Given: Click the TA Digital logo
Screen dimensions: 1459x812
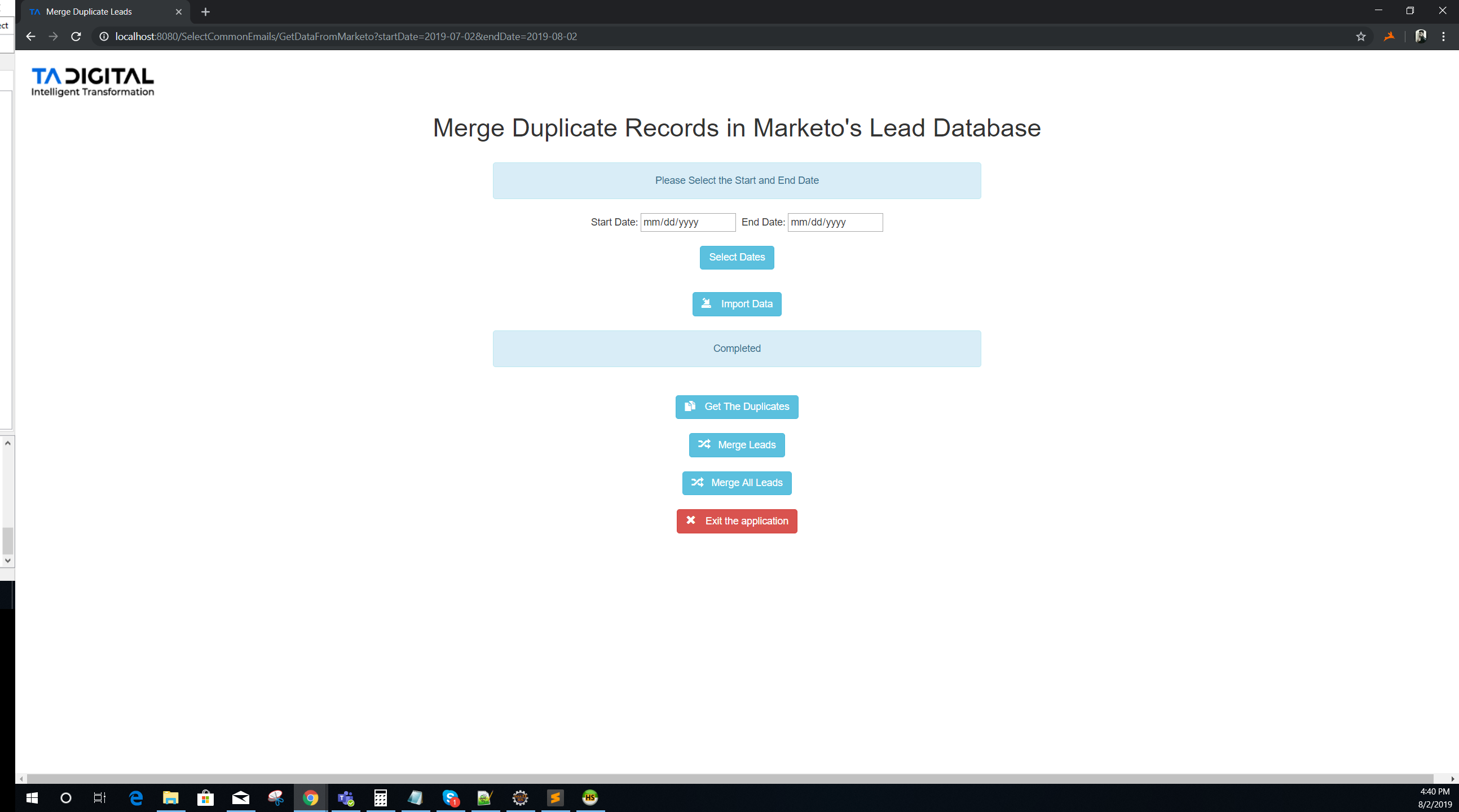Looking at the screenshot, I should (x=92, y=82).
